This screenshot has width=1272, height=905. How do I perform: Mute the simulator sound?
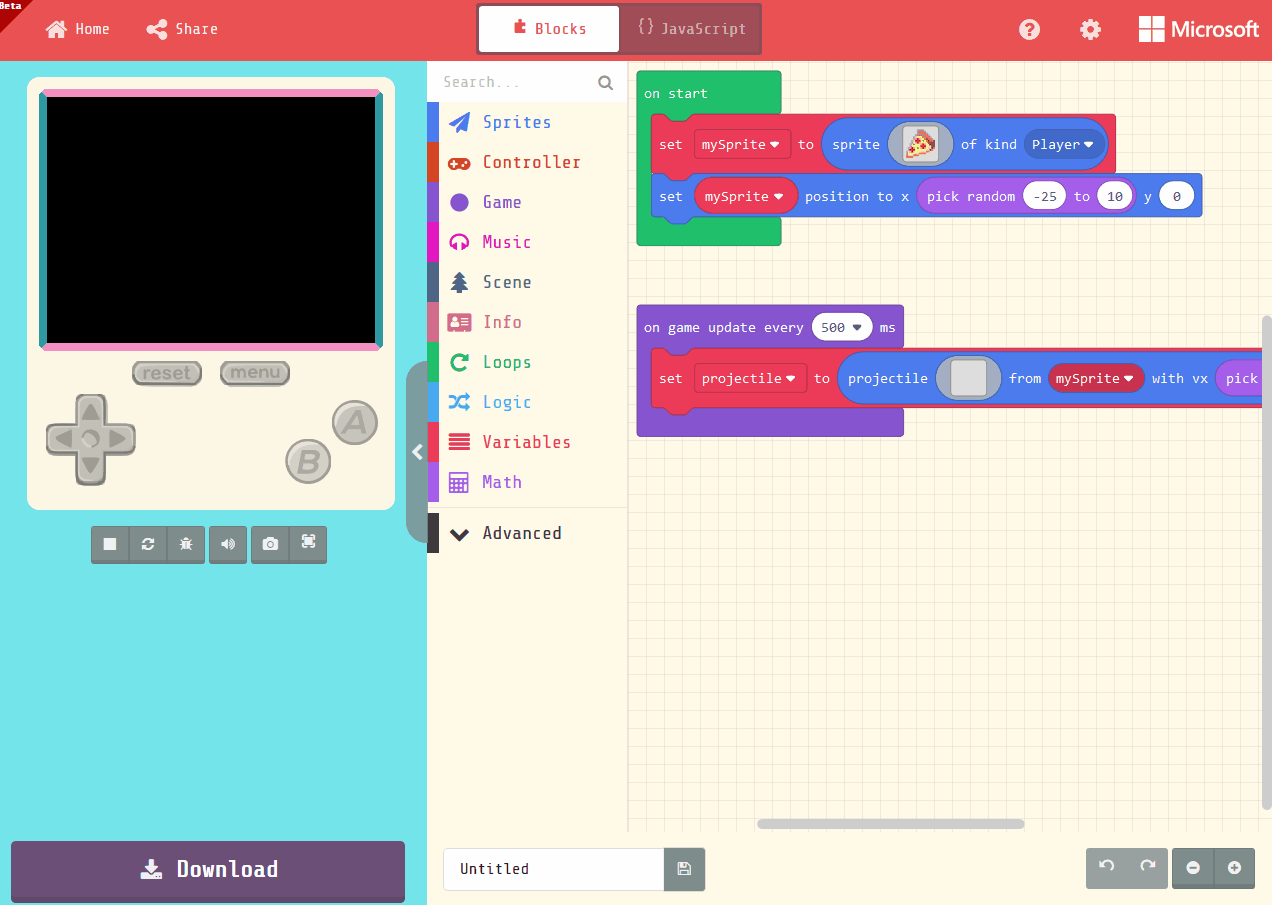(227, 544)
